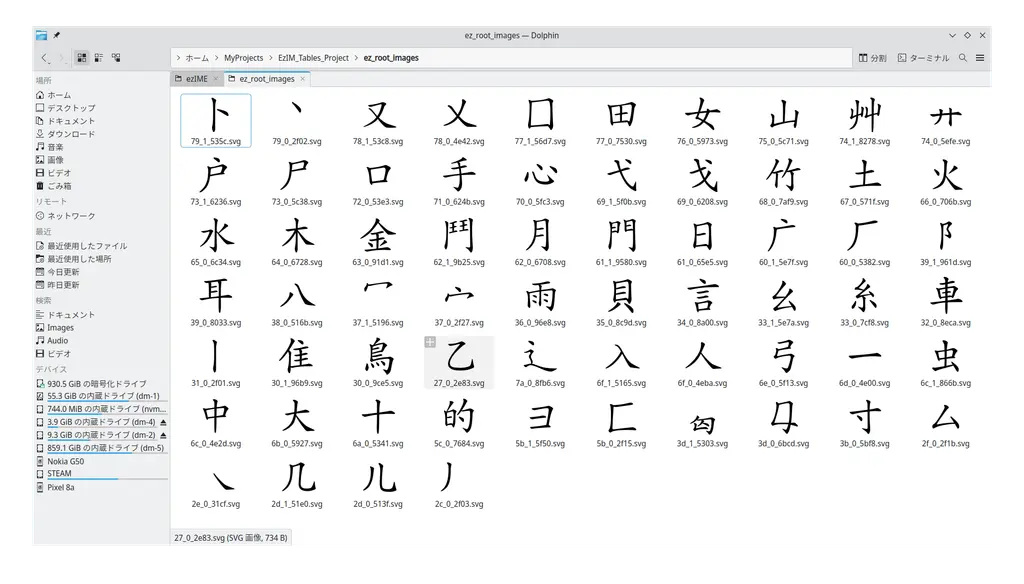Expand breadcrumb arrow before ホーム

pyautogui.click(x=178, y=58)
